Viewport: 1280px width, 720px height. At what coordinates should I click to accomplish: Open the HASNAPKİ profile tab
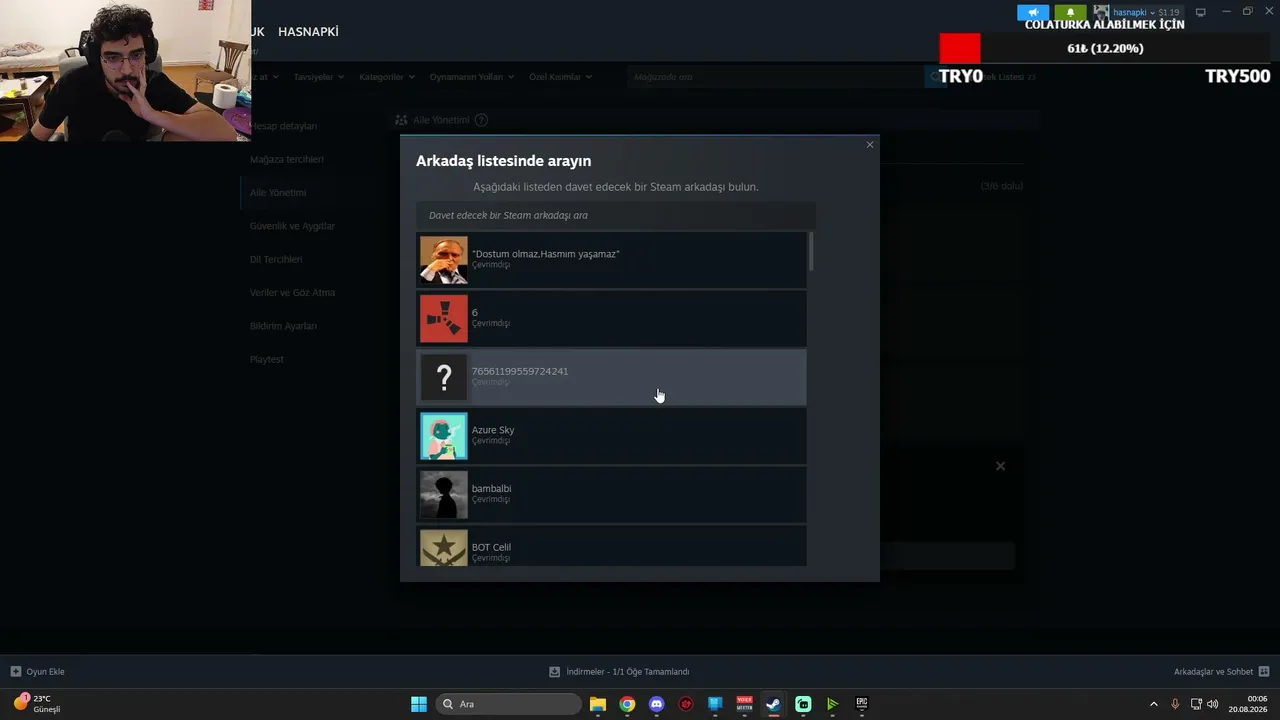[x=308, y=32]
